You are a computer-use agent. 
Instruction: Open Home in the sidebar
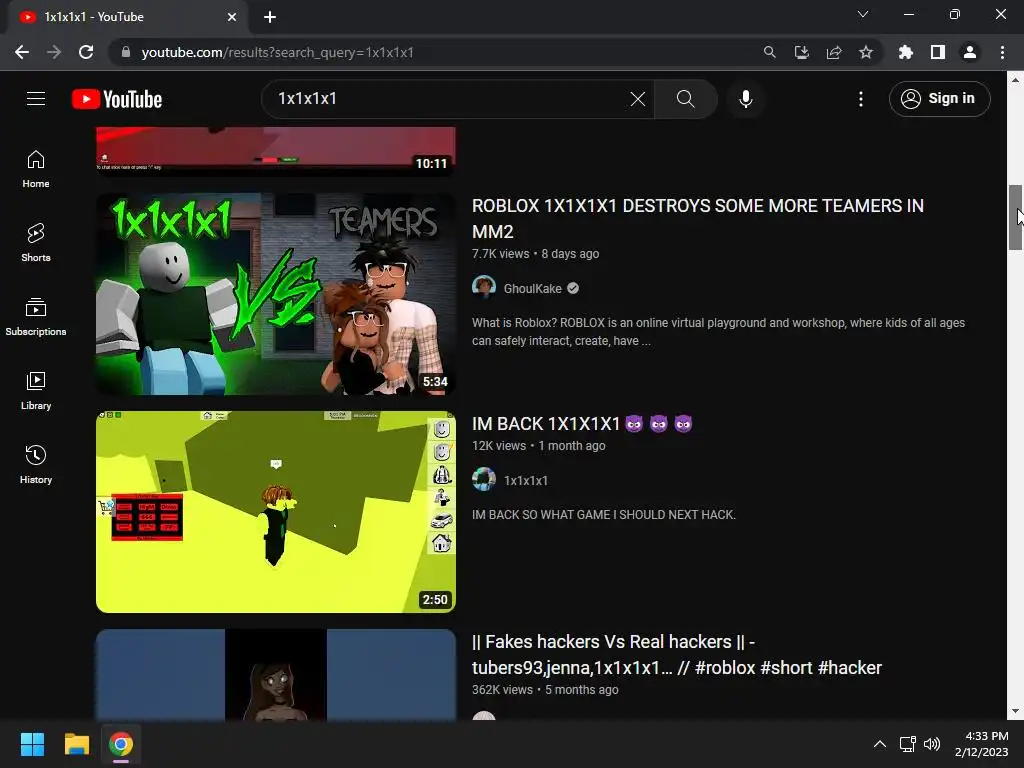[36, 169]
